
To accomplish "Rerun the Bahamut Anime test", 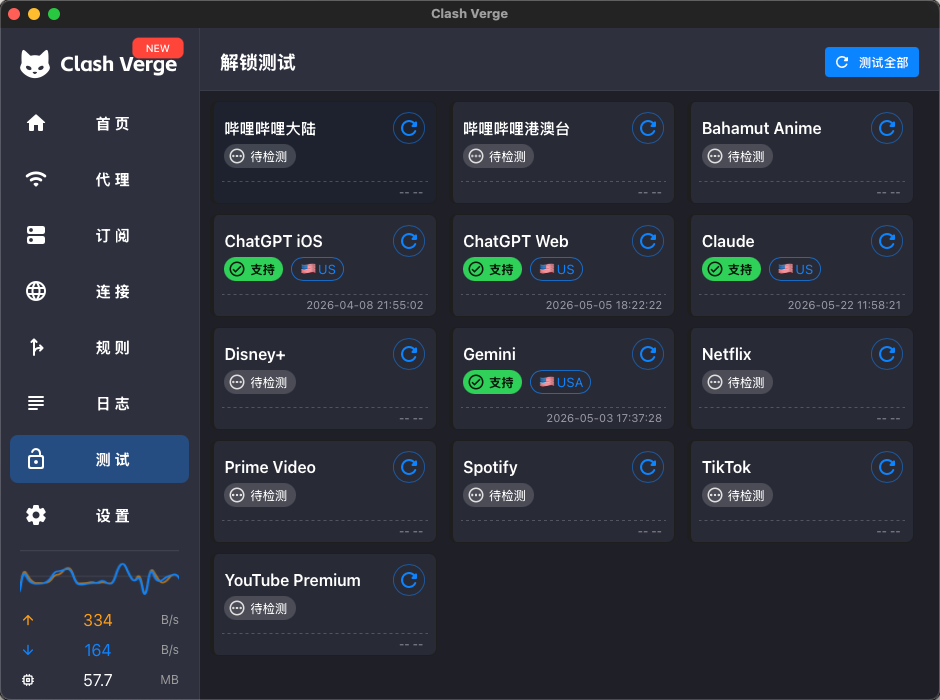I will point(887,128).
